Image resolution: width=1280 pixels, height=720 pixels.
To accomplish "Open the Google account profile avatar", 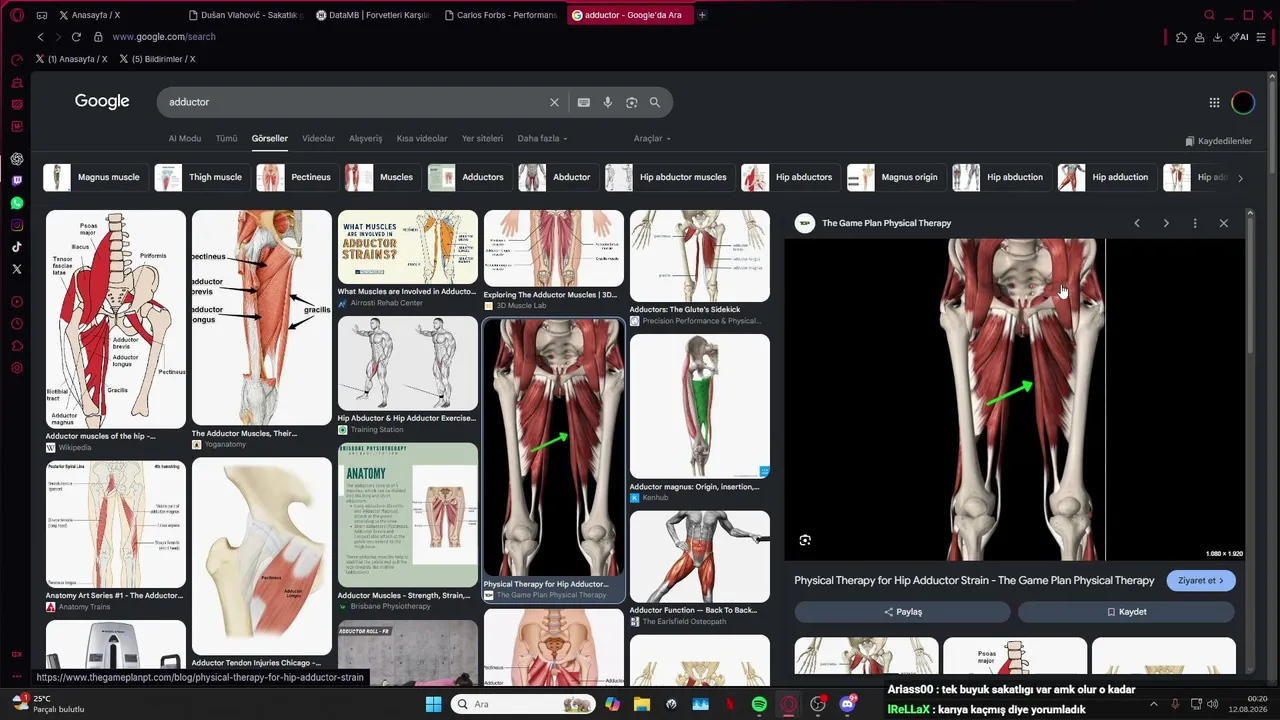I will pos(1243,102).
